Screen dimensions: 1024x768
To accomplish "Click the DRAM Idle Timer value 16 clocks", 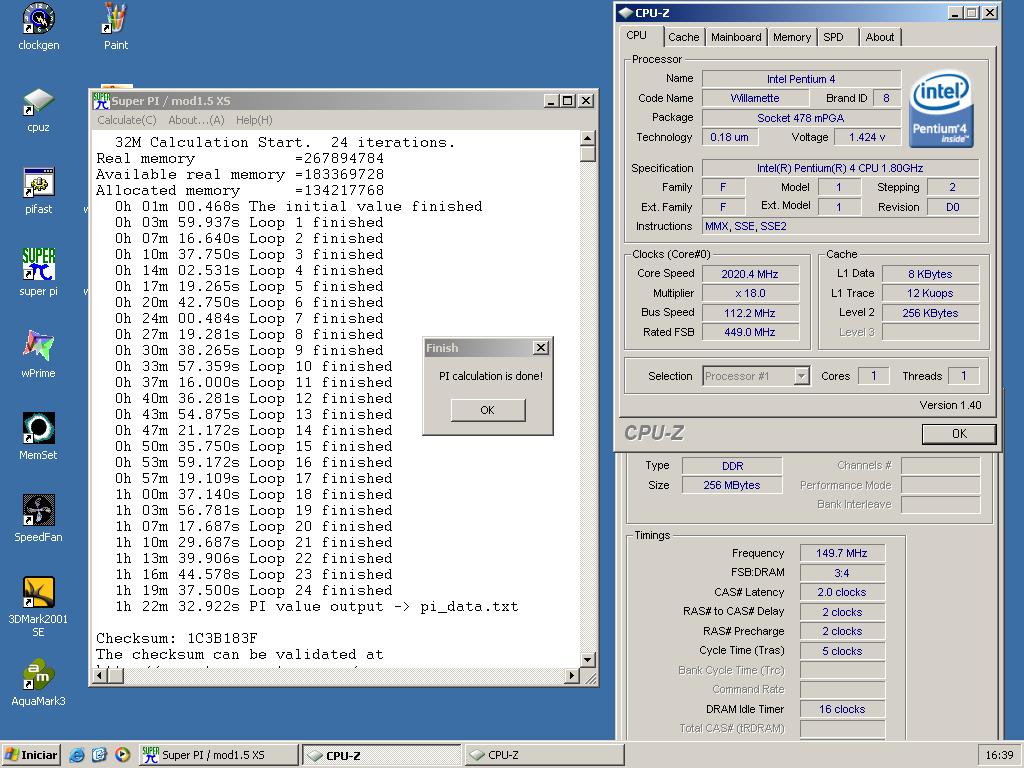I will click(842, 709).
